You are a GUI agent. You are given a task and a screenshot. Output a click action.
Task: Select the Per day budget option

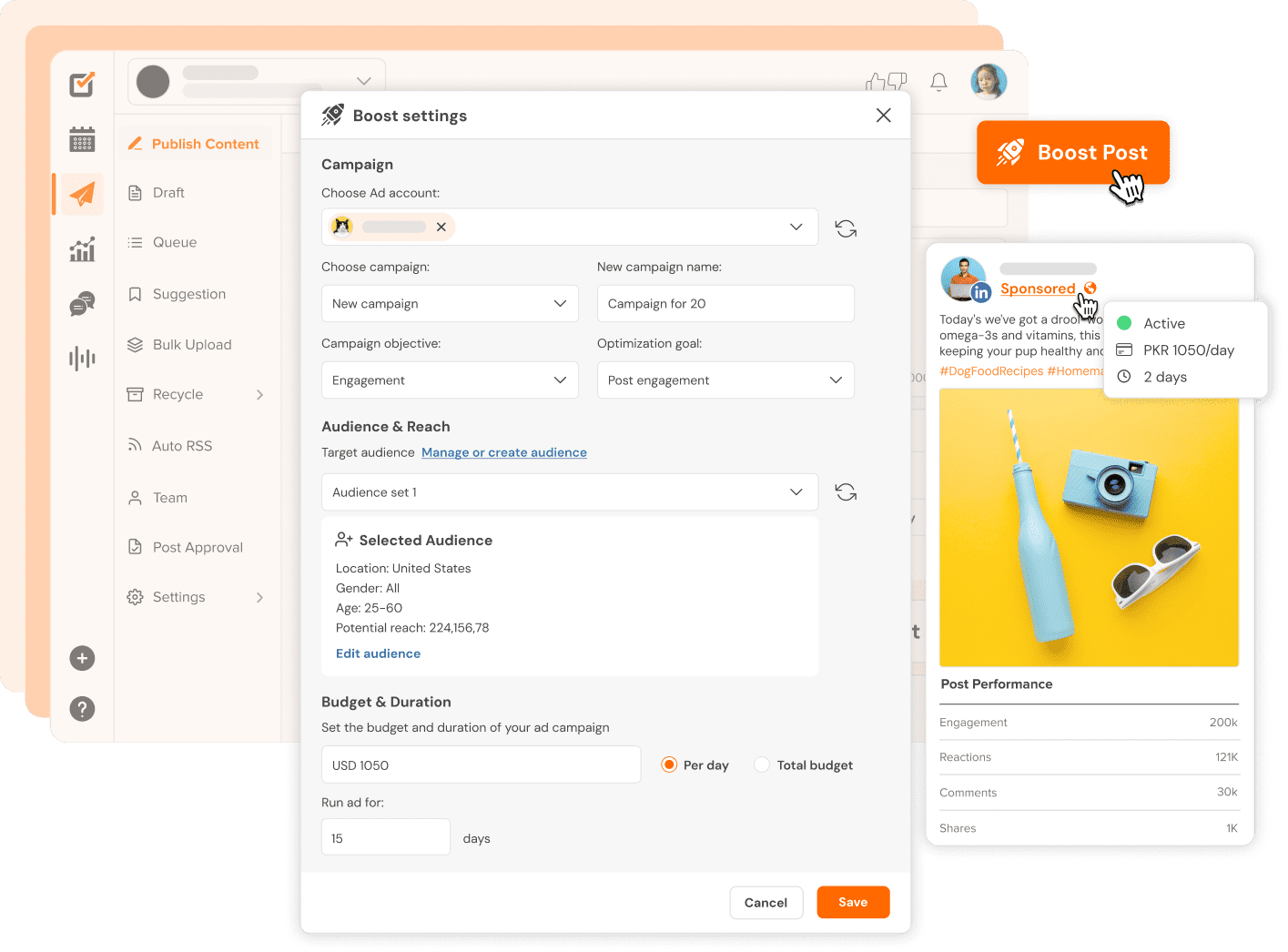pyautogui.click(x=669, y=765)
